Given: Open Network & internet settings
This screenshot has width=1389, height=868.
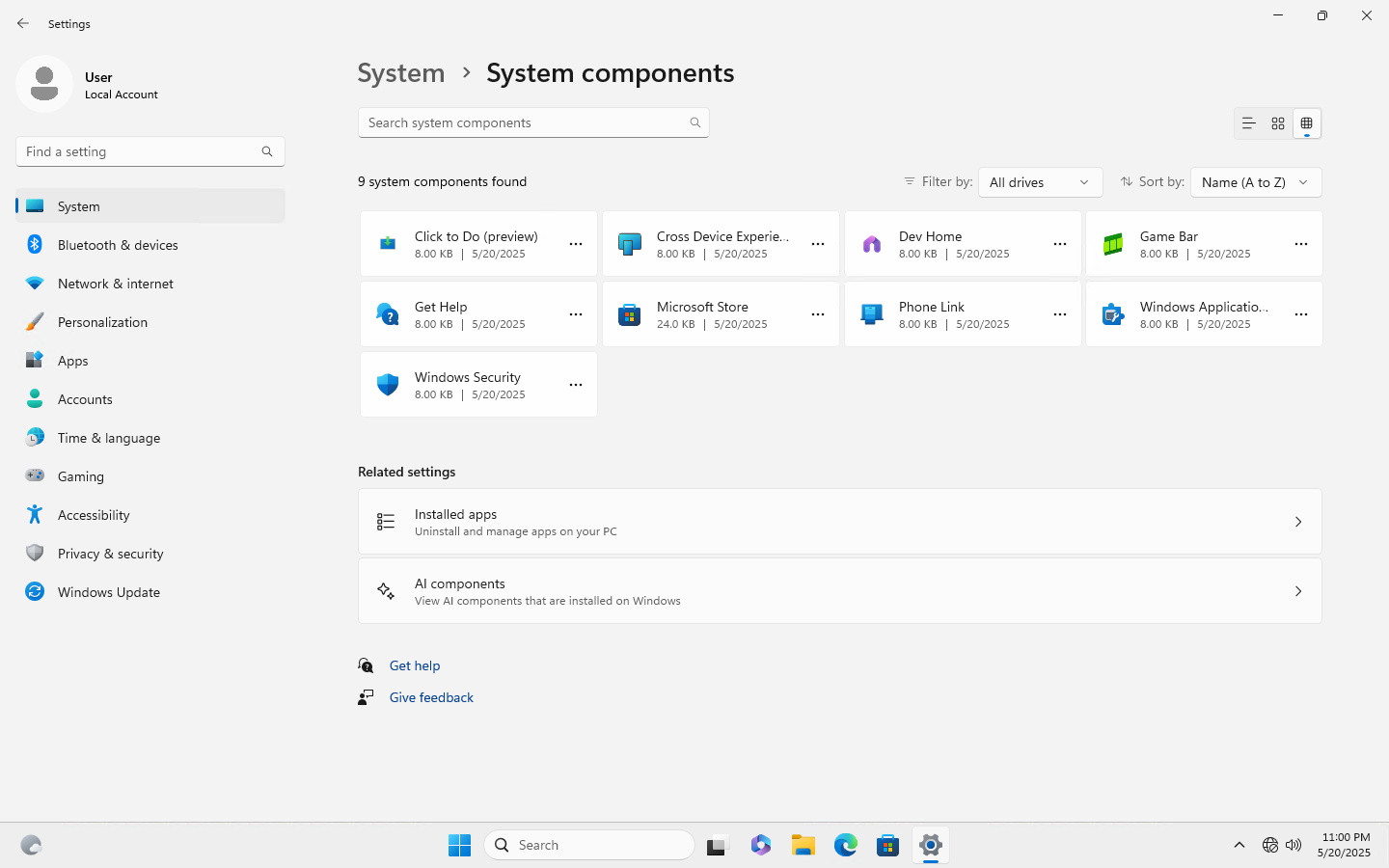Looking at the screenshot, I should point(150,284).
